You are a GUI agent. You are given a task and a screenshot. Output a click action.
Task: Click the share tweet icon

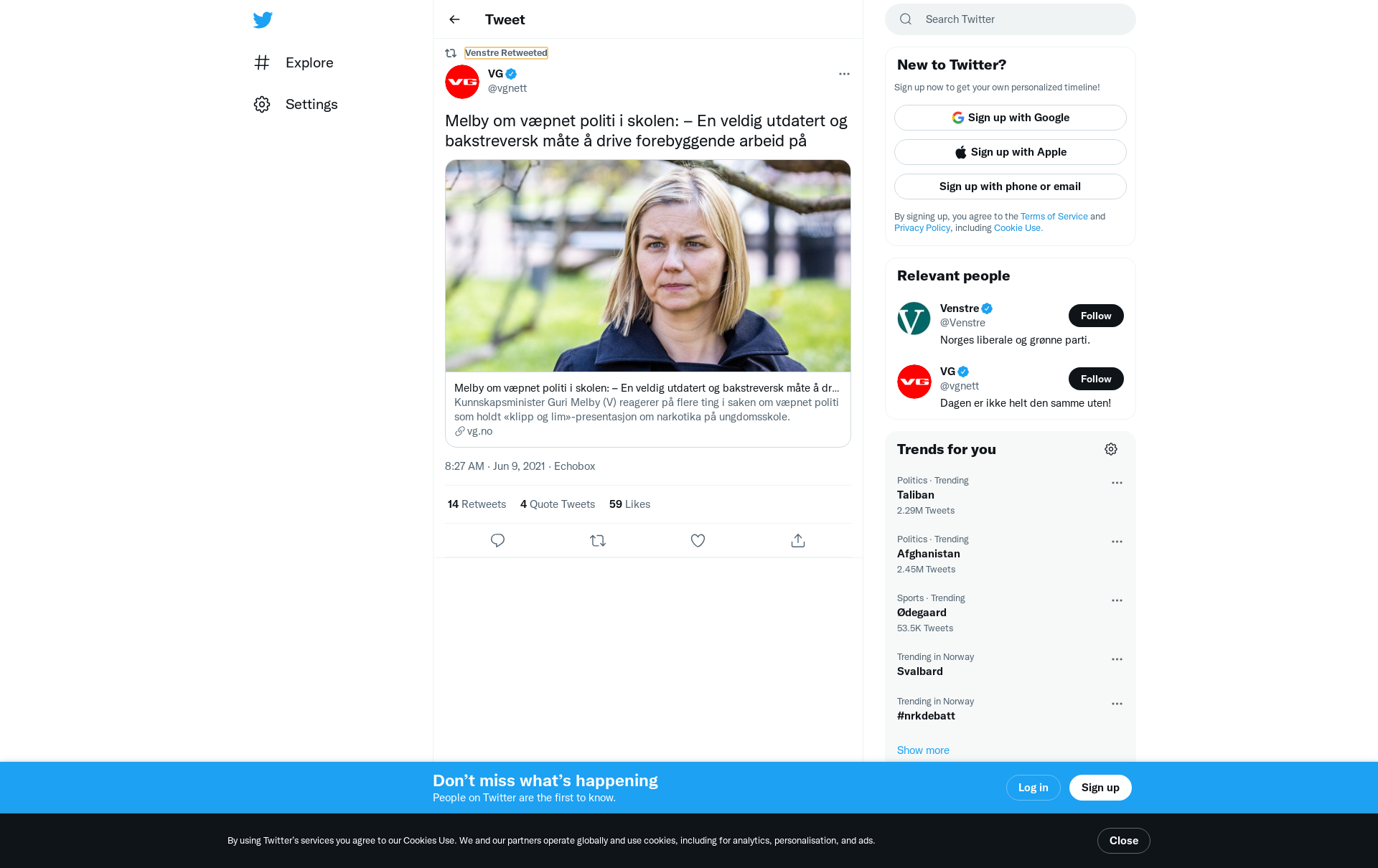pos(798,540)
